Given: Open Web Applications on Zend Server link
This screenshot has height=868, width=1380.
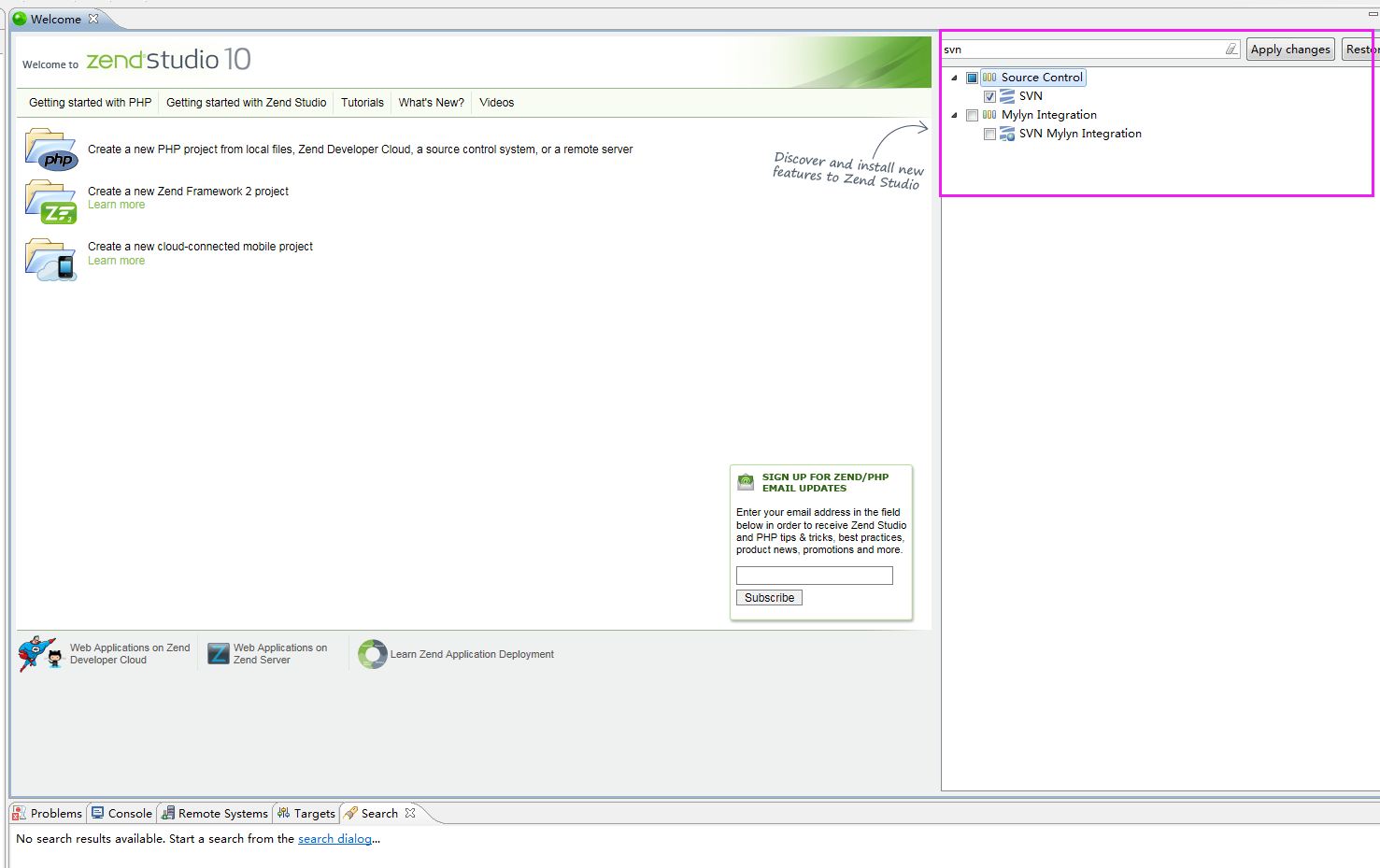Looking at the screenshot, I should (280, 654).
